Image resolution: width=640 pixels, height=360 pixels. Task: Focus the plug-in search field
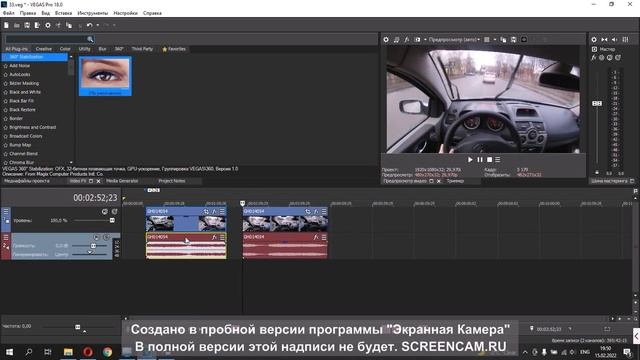pyautogui.click(x=46, y=39)
